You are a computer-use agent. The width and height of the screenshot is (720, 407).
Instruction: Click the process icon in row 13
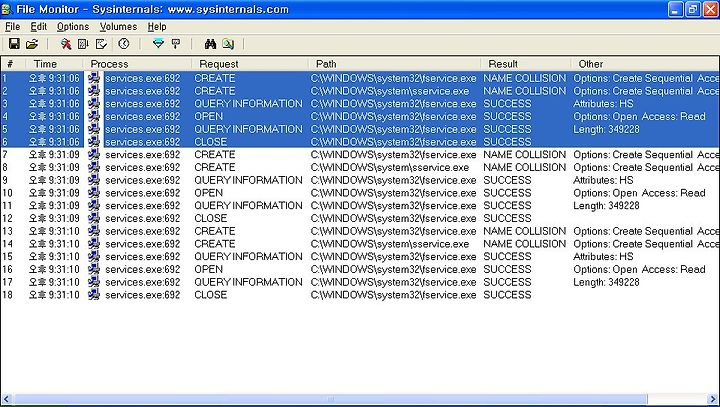(94, 231)
